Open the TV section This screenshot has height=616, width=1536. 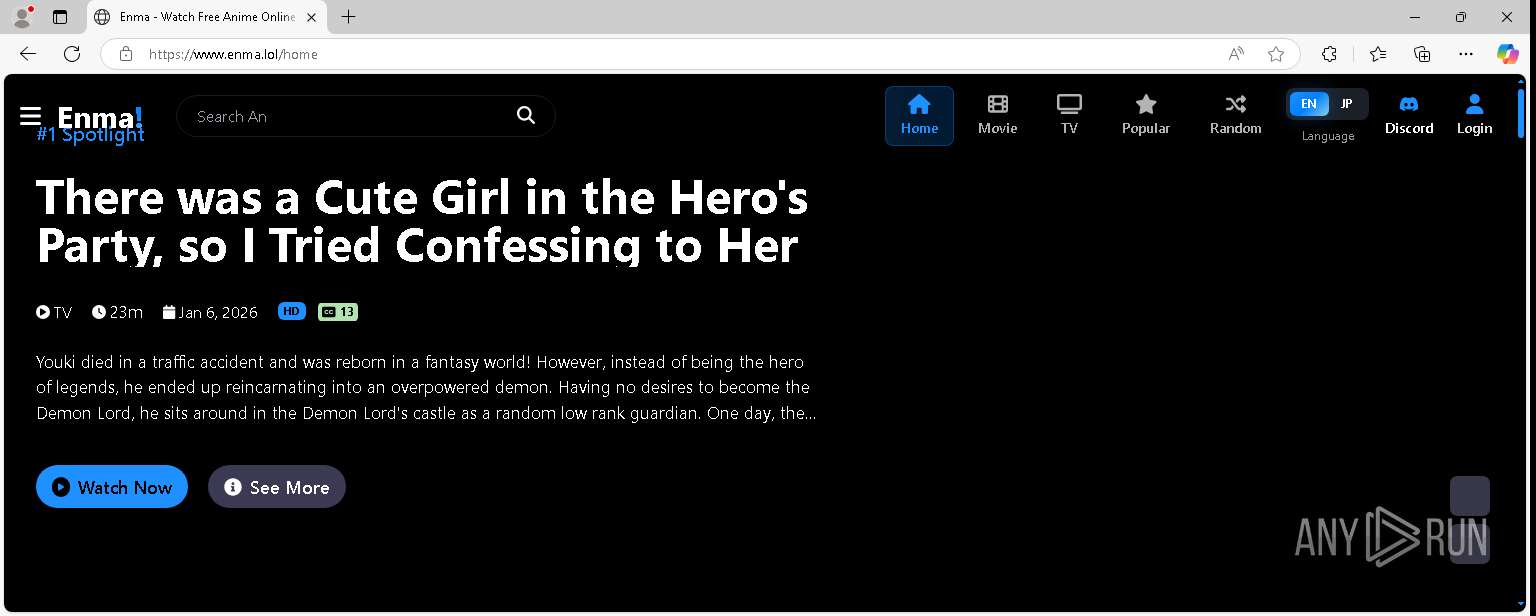point(1069,116)
